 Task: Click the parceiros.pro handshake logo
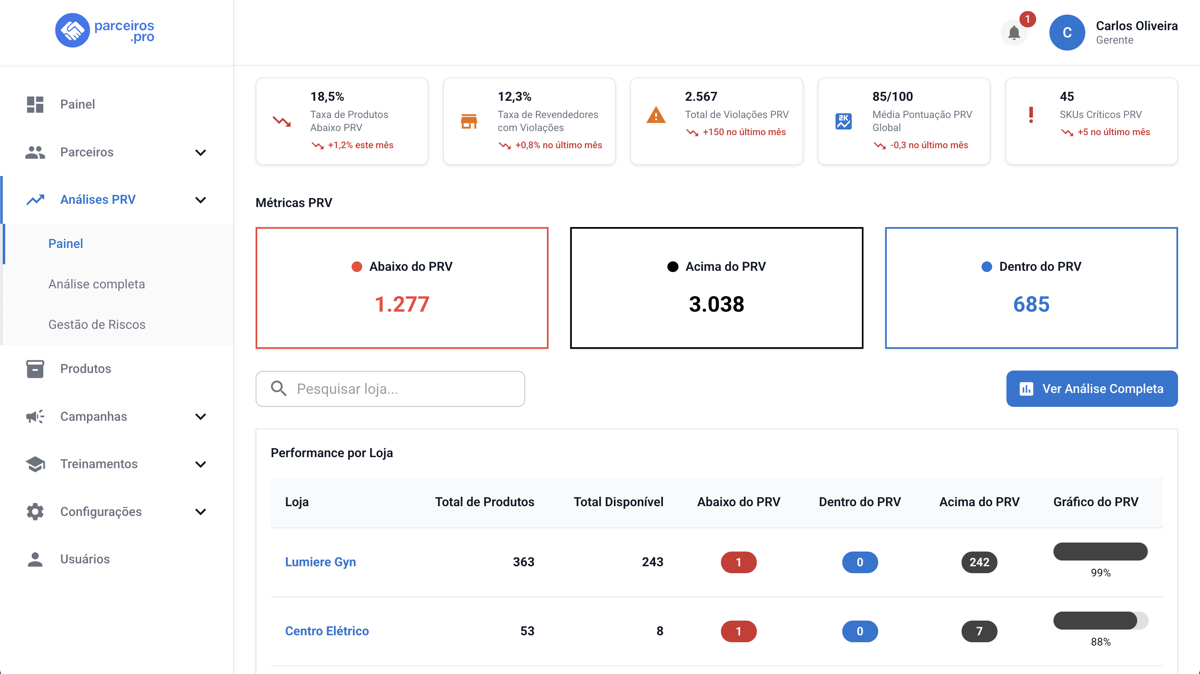point(72,31)
